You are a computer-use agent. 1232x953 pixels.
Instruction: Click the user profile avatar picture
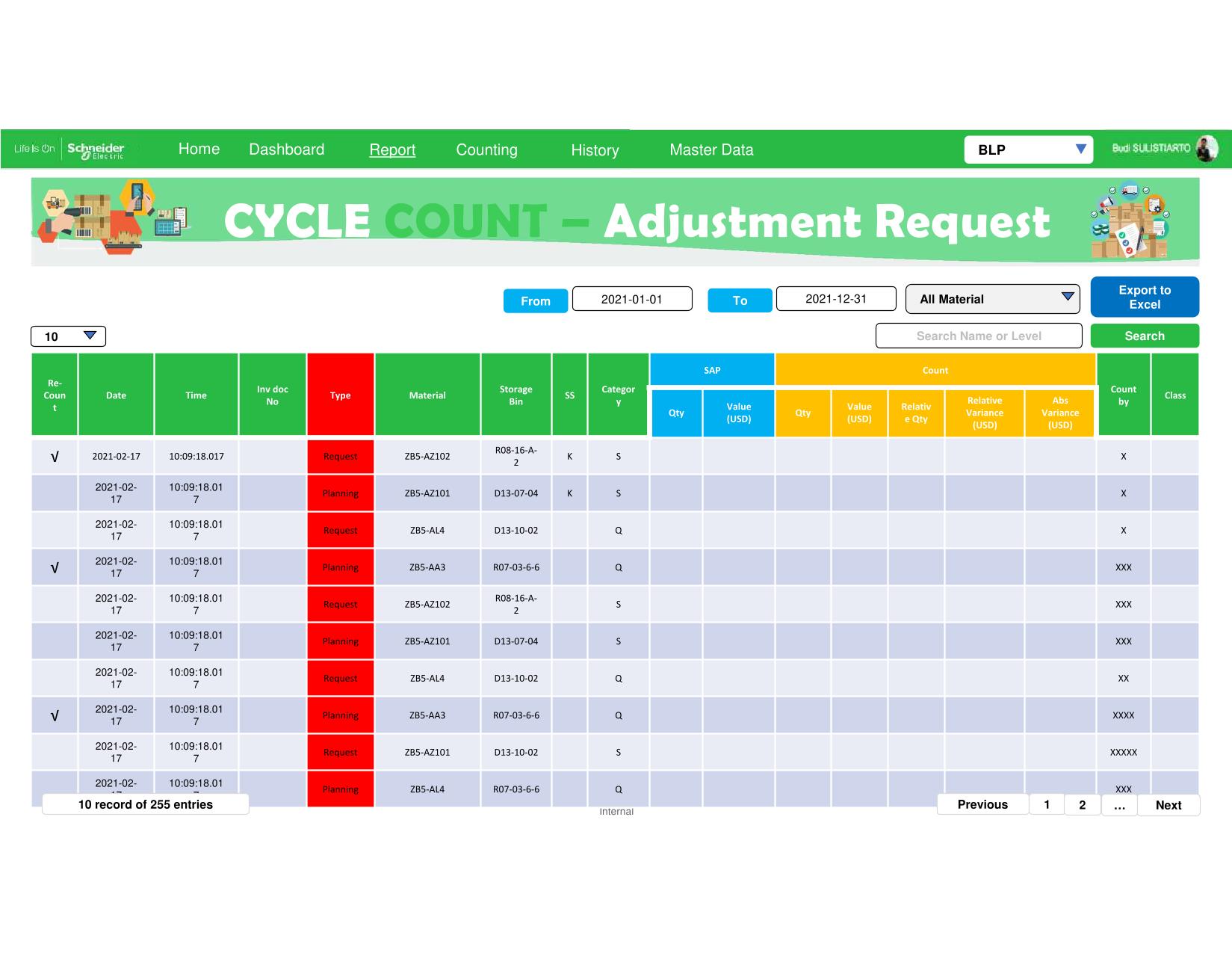point(1206,149)
